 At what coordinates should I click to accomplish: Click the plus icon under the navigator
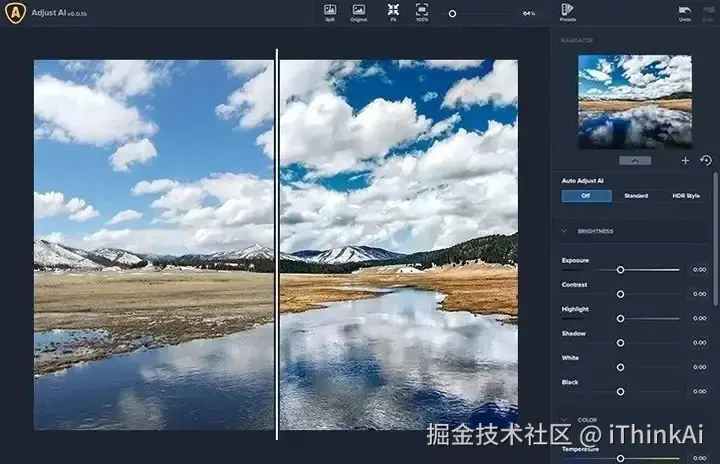pyautogui.click(x=685, y=160)
